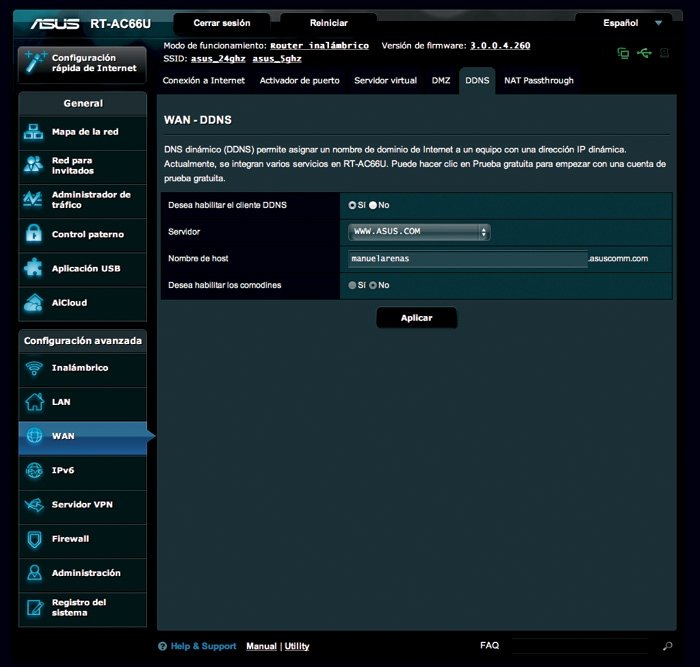Viewport: 700px width, 667px height.
Task: Select the DDNS tab
Action: pos(477,80)
